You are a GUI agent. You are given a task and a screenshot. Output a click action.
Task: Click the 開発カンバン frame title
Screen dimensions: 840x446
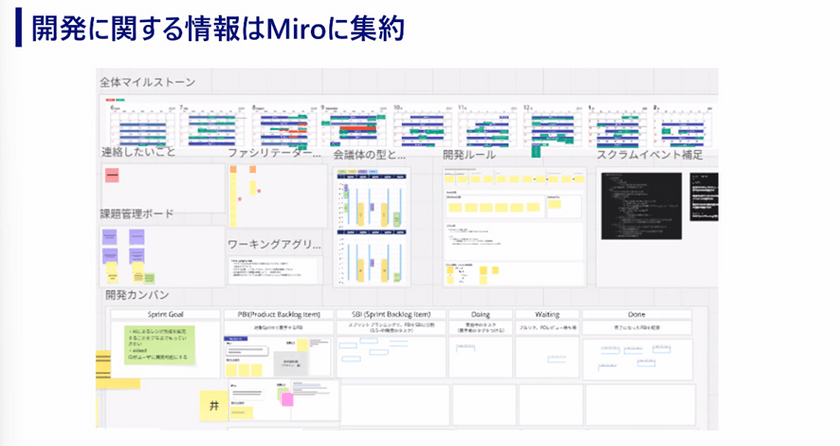pyautogui.click(x=137, y=295)
